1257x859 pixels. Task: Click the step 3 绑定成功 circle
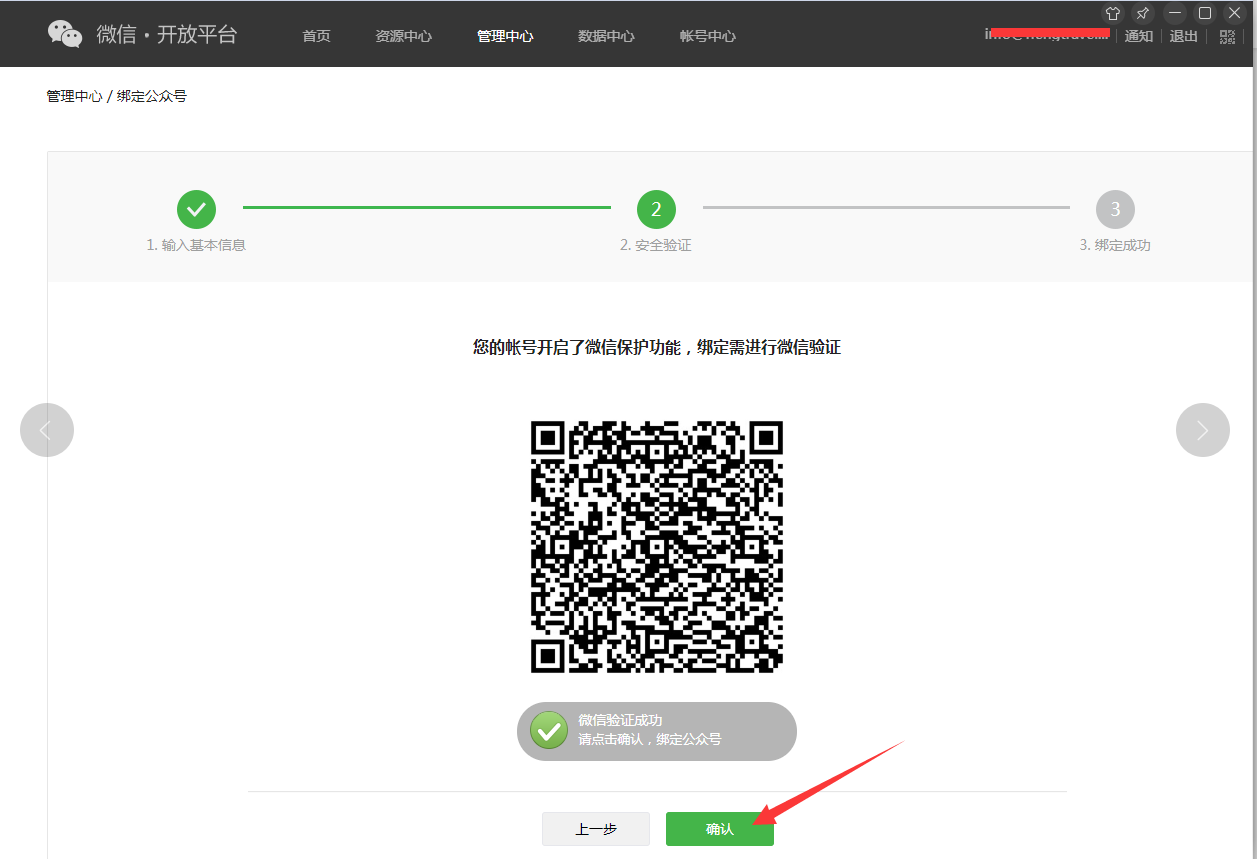pyautogui.click(x=1115, y=209)
